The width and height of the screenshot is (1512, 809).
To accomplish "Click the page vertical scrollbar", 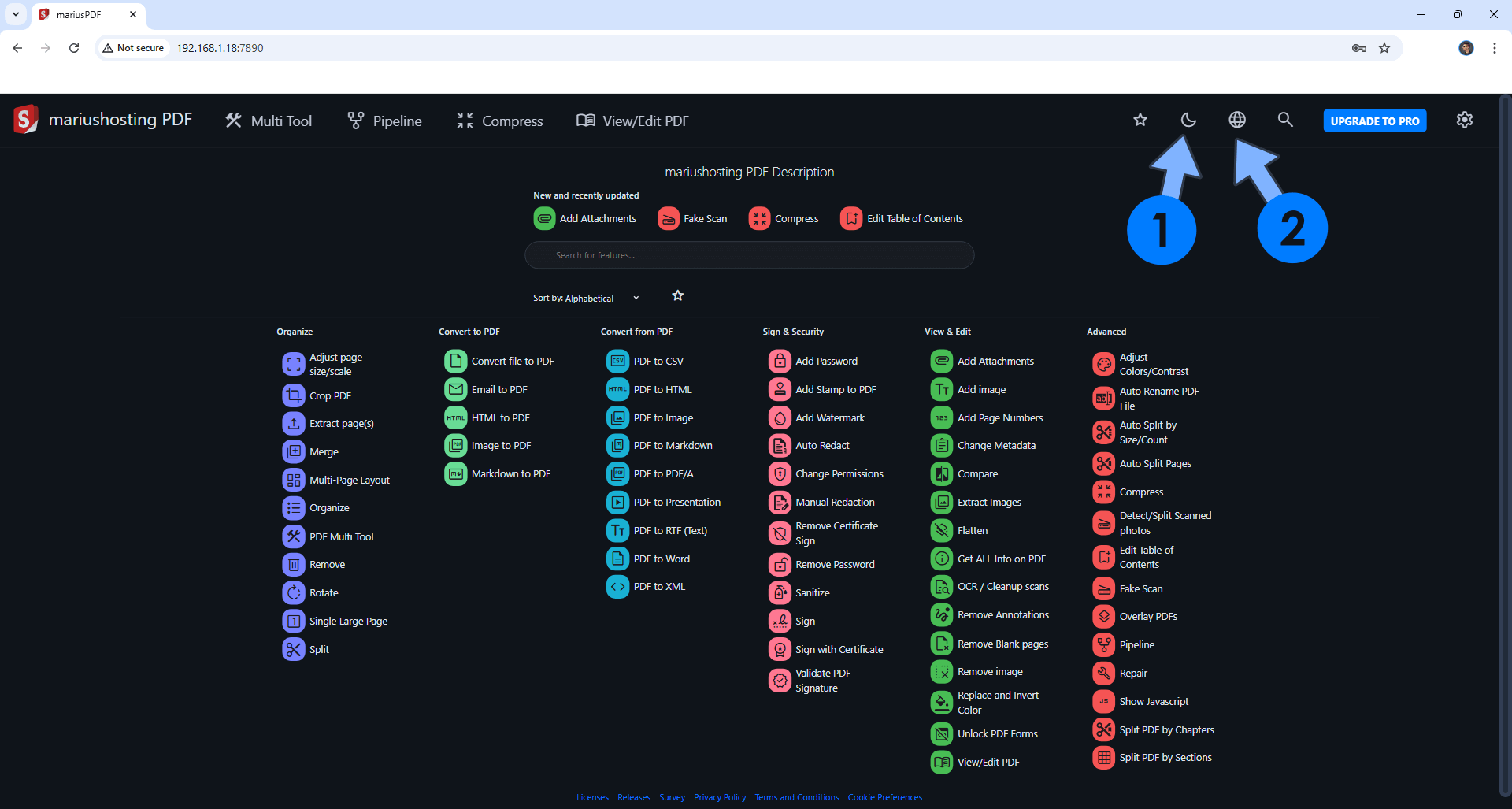I will pyautogui.click(x=1506, y=447).
